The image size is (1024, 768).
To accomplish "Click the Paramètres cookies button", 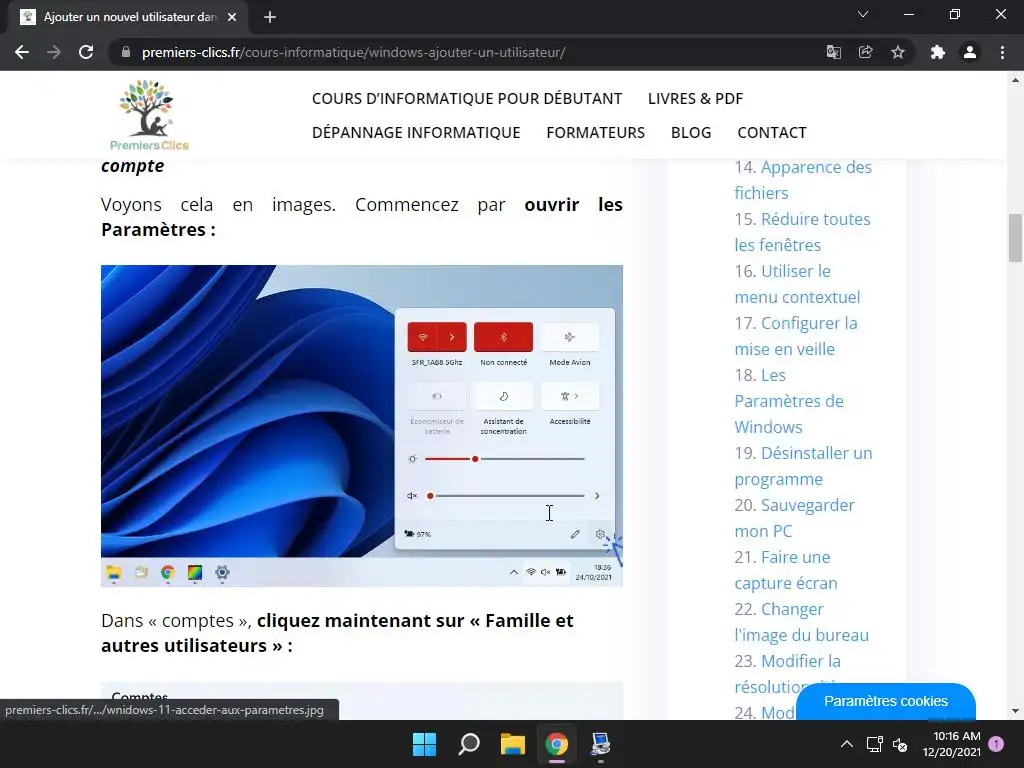I will tap(886, 701).
